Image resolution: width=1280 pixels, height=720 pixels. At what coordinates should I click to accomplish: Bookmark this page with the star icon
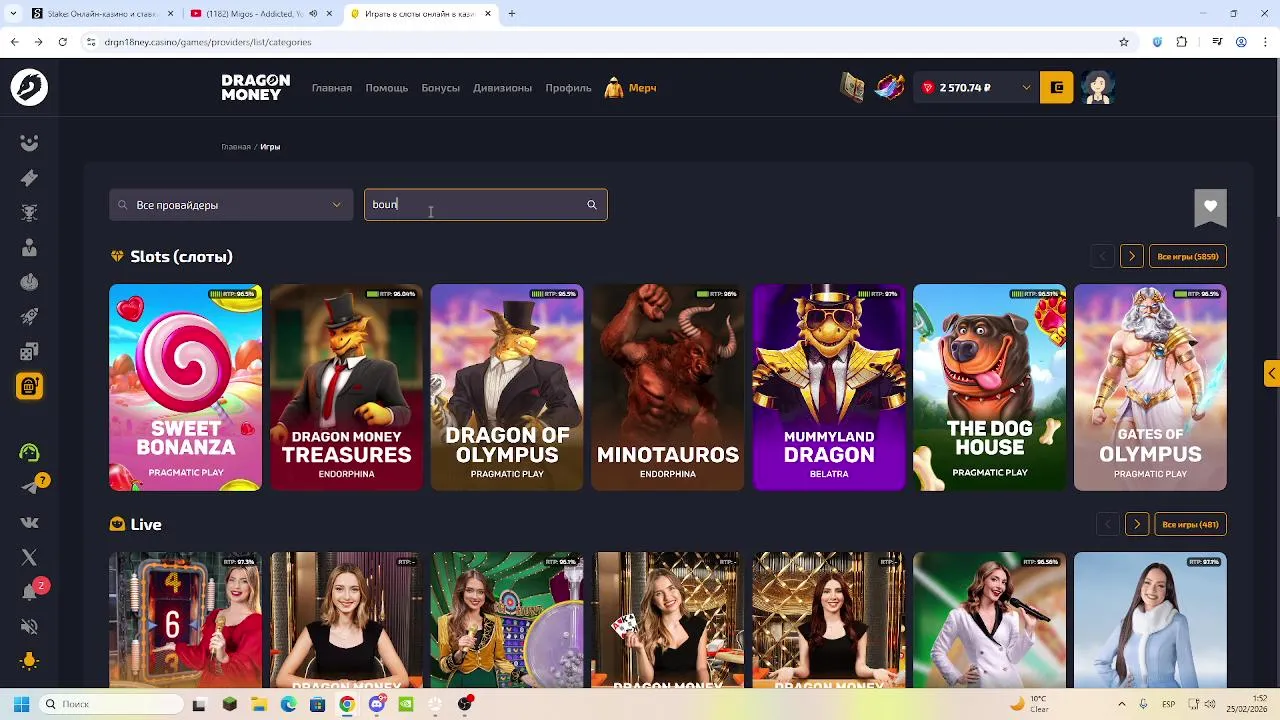(1124, 42)
